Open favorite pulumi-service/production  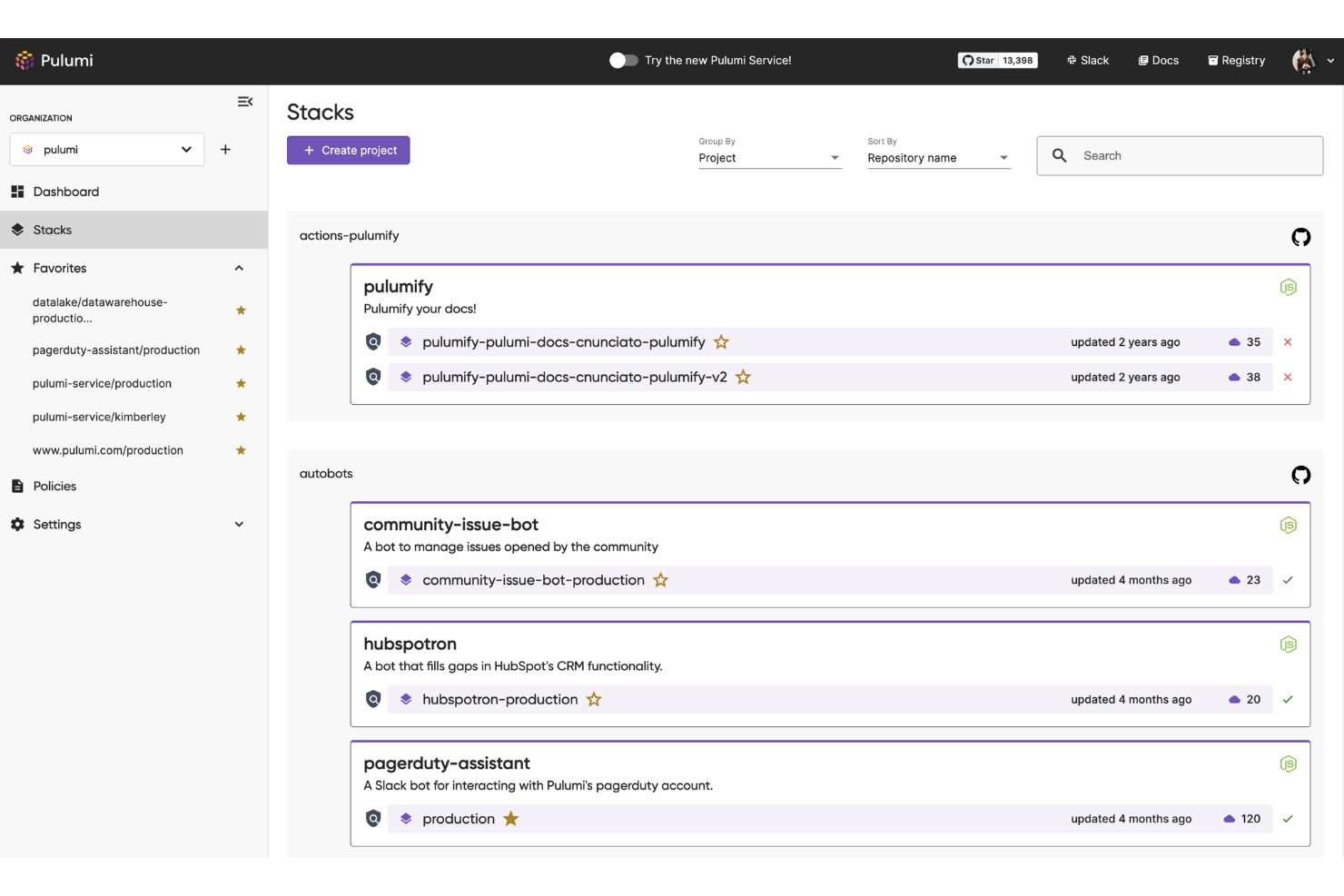102,384
